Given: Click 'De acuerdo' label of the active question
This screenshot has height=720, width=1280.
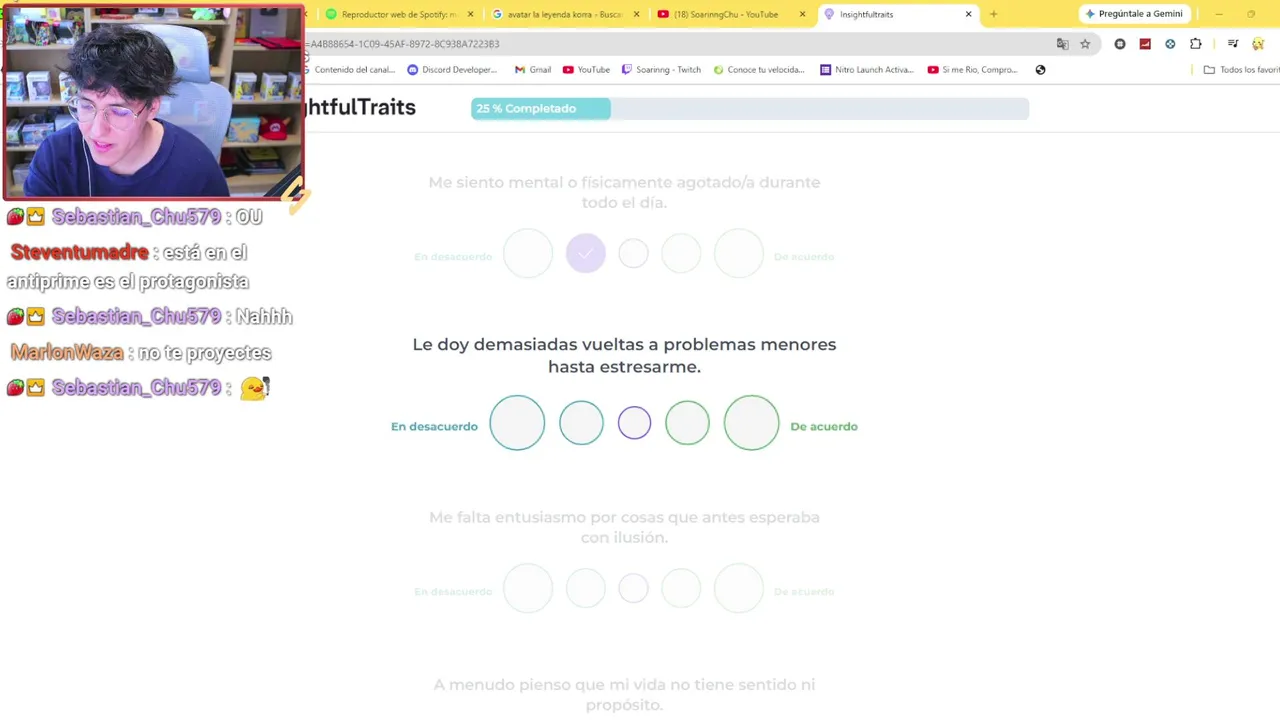Looking at the screenshot, I should point(824,427).
